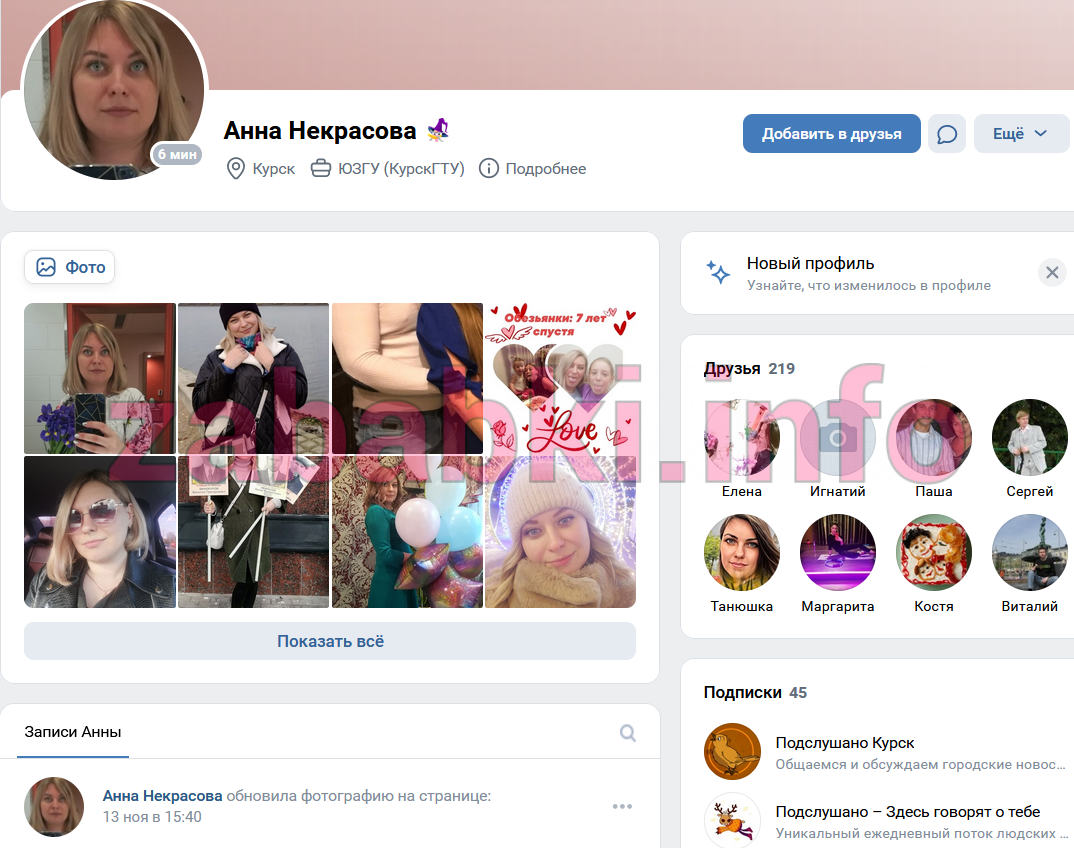Image resolution: width=1074 pixels, height=848 pixels.
Task: Click the location pin icon near Курск
Action: coord(236,169)
